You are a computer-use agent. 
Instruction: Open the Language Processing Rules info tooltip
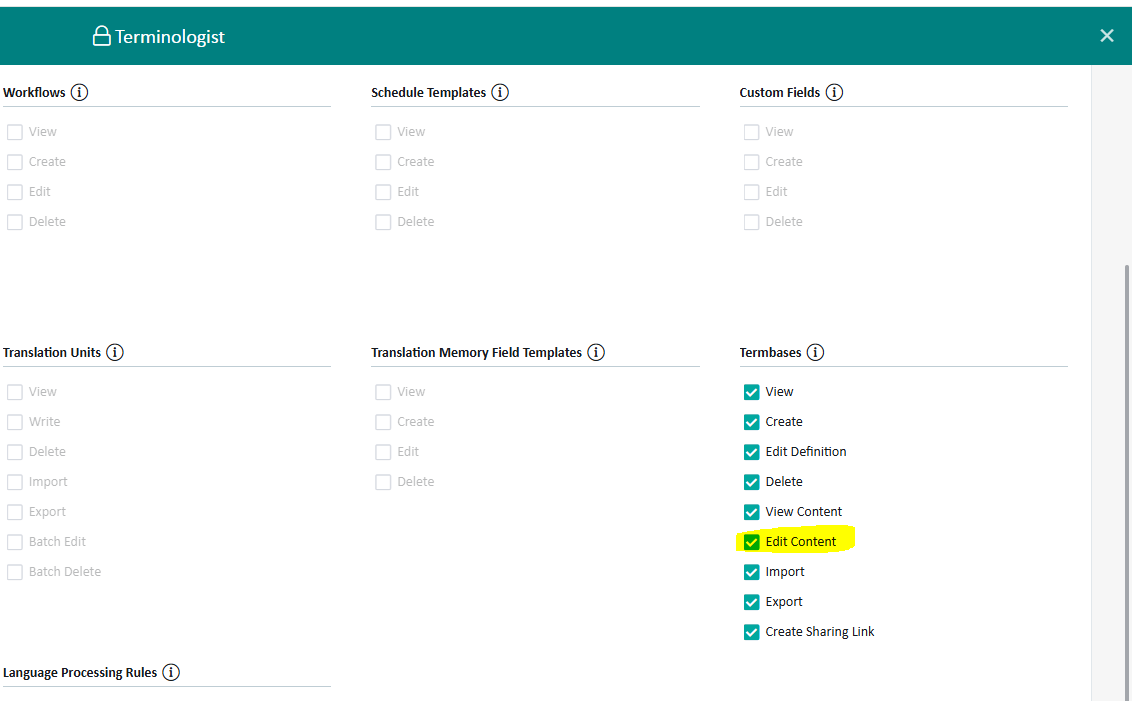coord(170,671)
